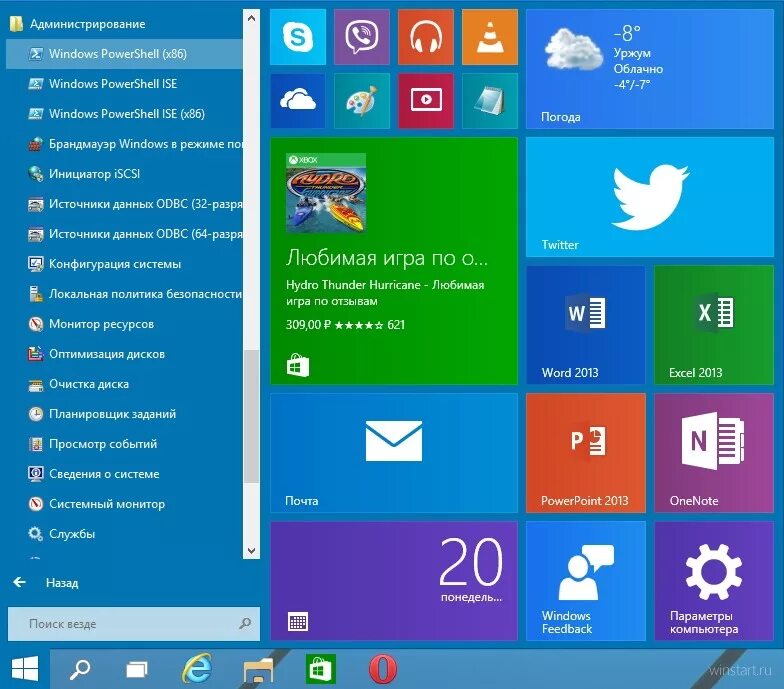Click the taskbar Search magnifier icon
This screenshot has height=689, width=784.
(x=80, y=669)
